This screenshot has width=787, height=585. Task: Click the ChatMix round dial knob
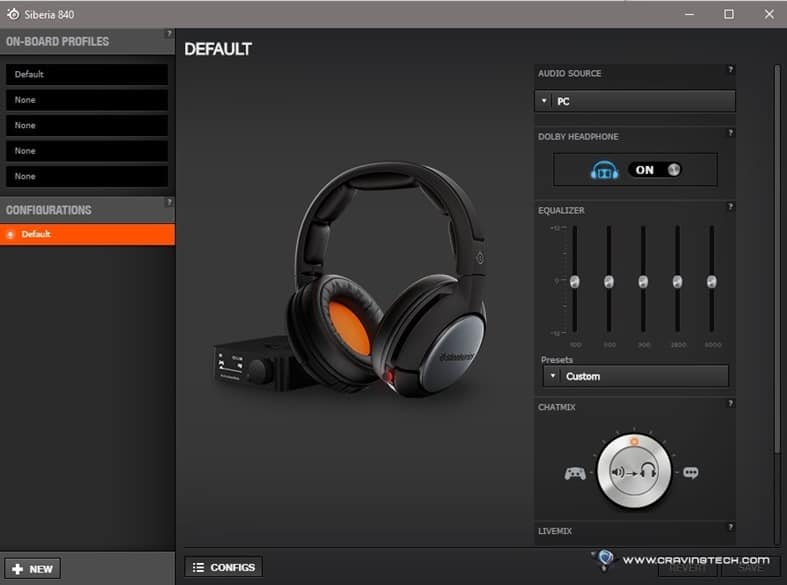[x=634, y=472]
